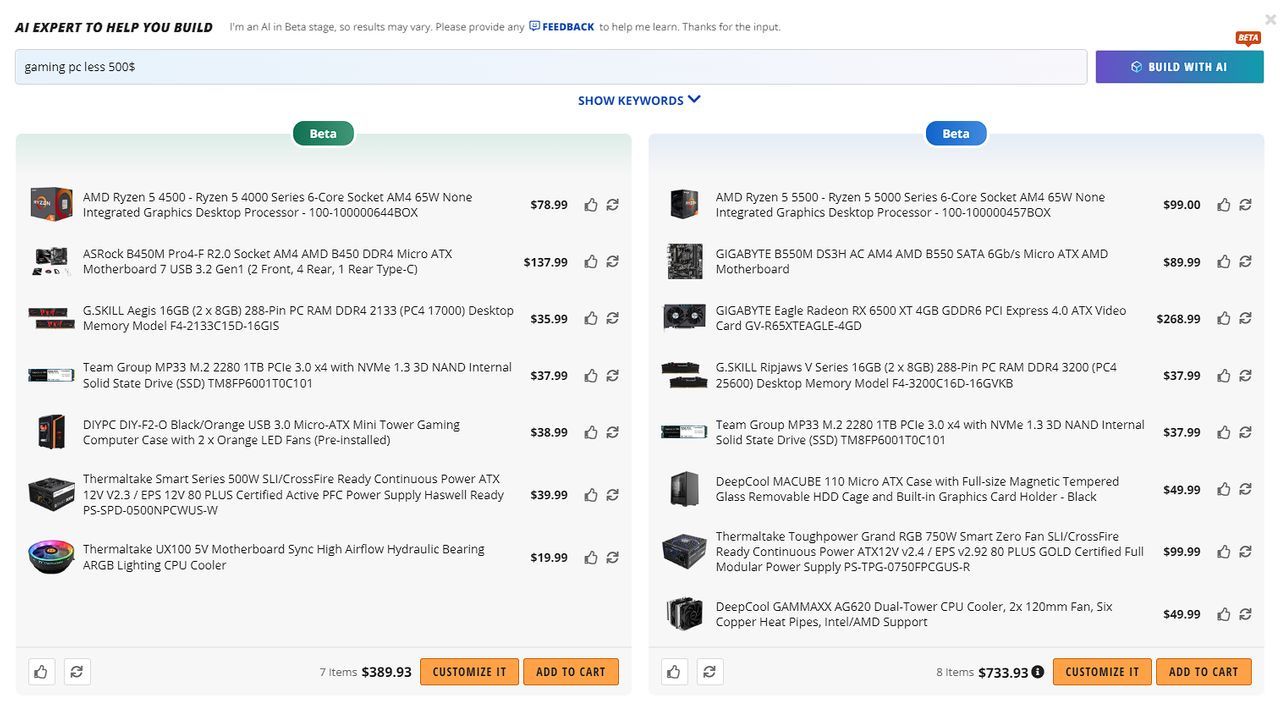Swap the Thermaltake Toughpower Grand RGB 750W
This screenshot has width=1280, height=720.
click(x=1245, y=552)
